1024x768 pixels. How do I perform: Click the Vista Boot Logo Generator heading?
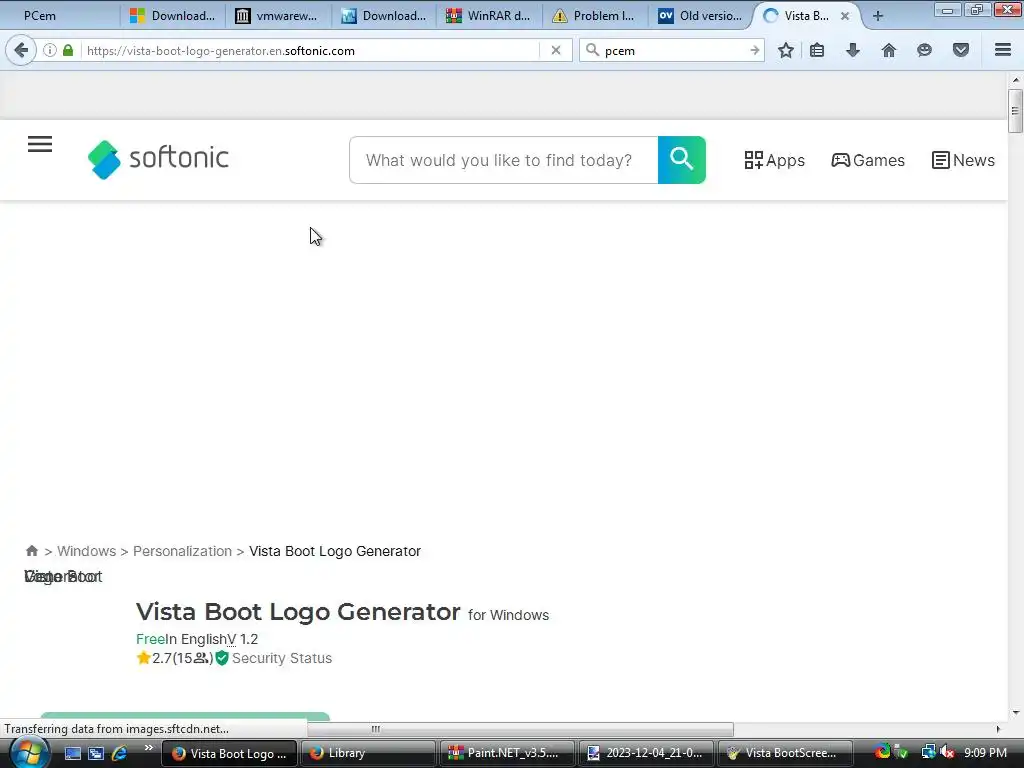[298, 612]
